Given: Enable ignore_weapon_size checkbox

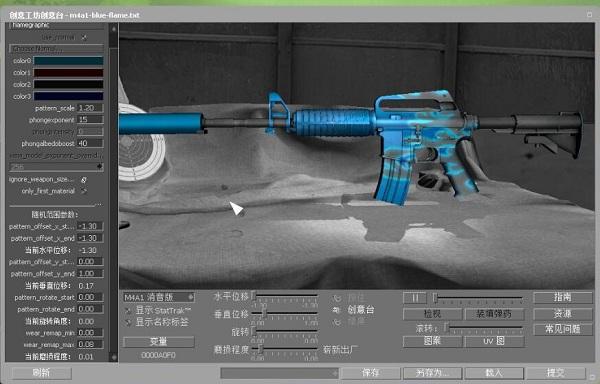Looking at the screenshot, I should pyautogui.click(x=84, y=179).
